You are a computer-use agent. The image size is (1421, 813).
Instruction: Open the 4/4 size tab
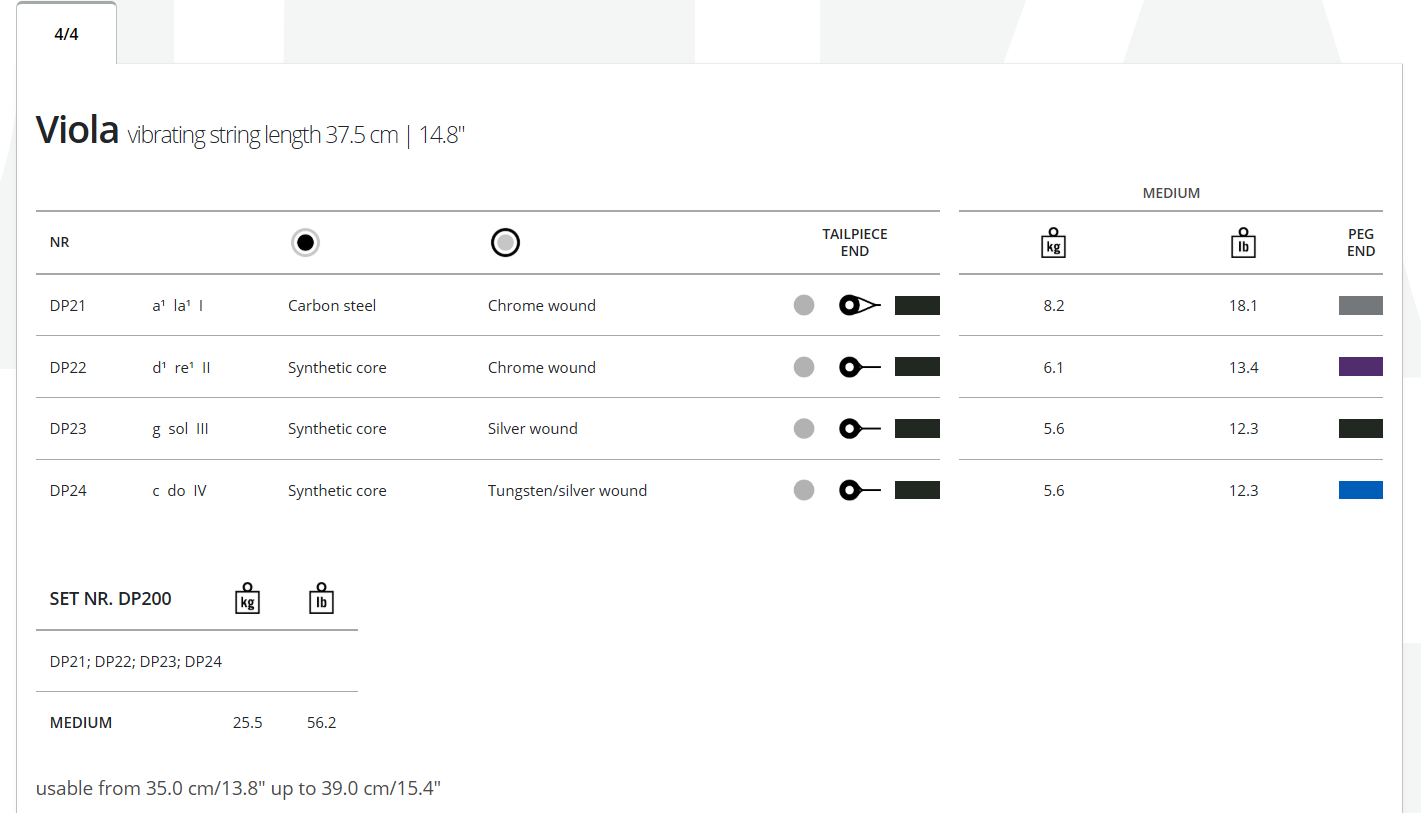click(66, 34)
